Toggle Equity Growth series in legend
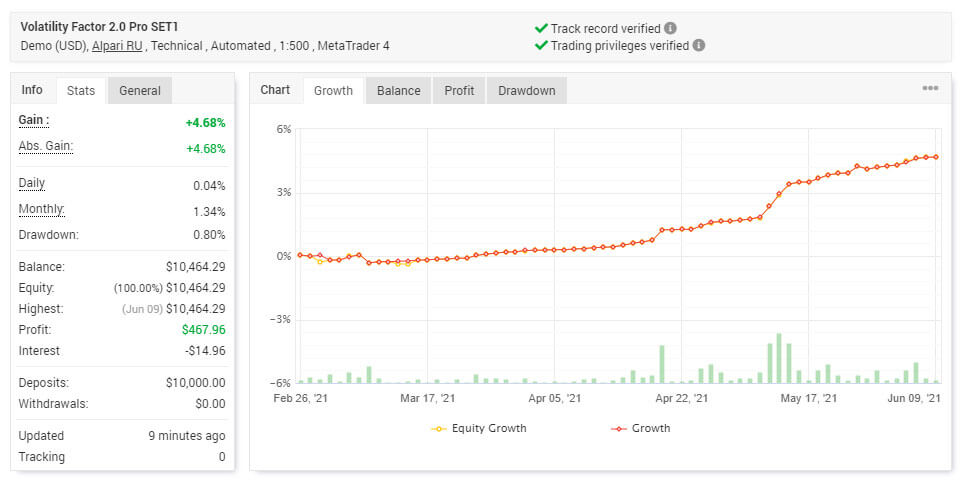The height and width of the screenshot is (483, 964). coord(478,428)
